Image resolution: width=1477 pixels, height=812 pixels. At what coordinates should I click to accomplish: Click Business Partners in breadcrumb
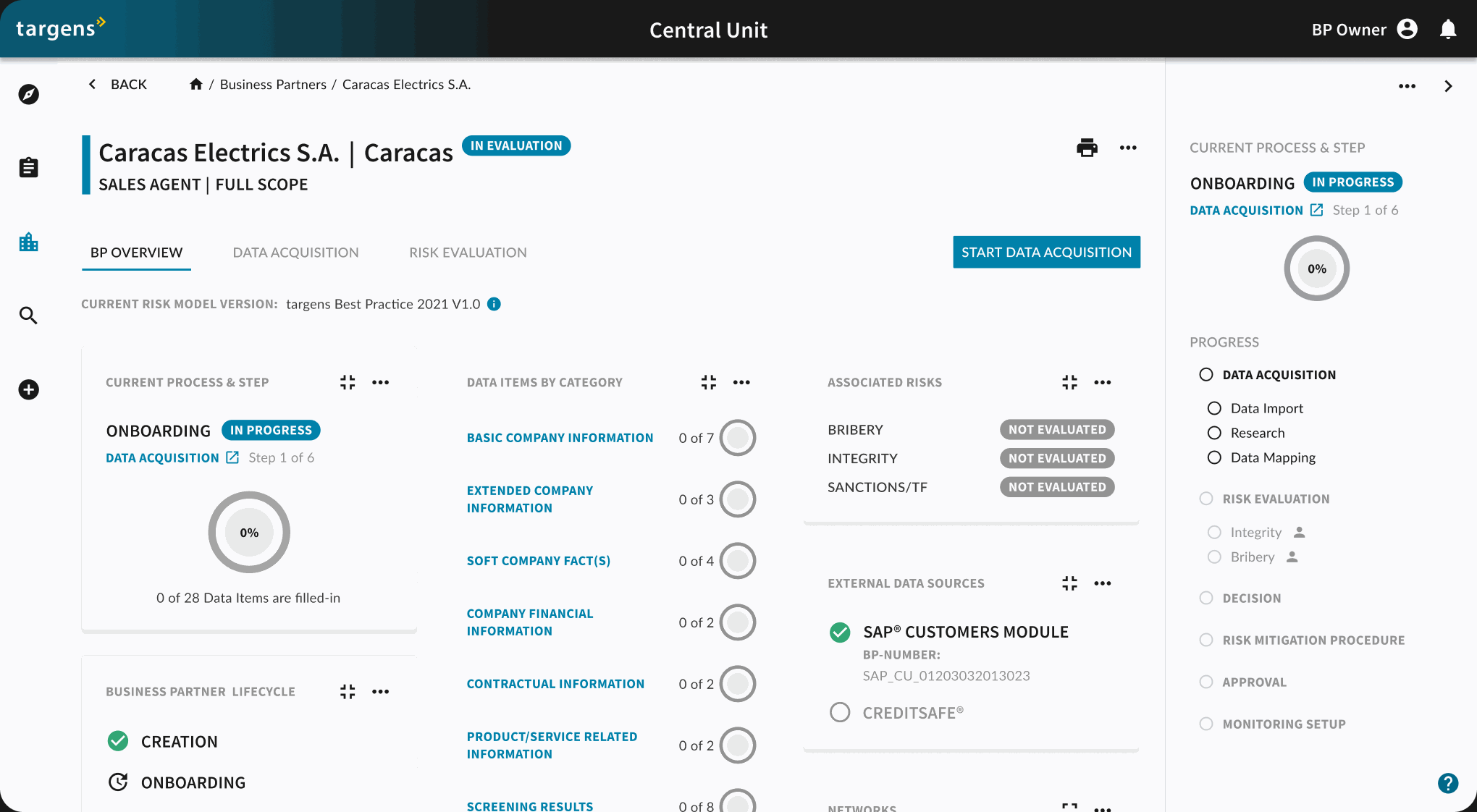click(x=273, y=85)
